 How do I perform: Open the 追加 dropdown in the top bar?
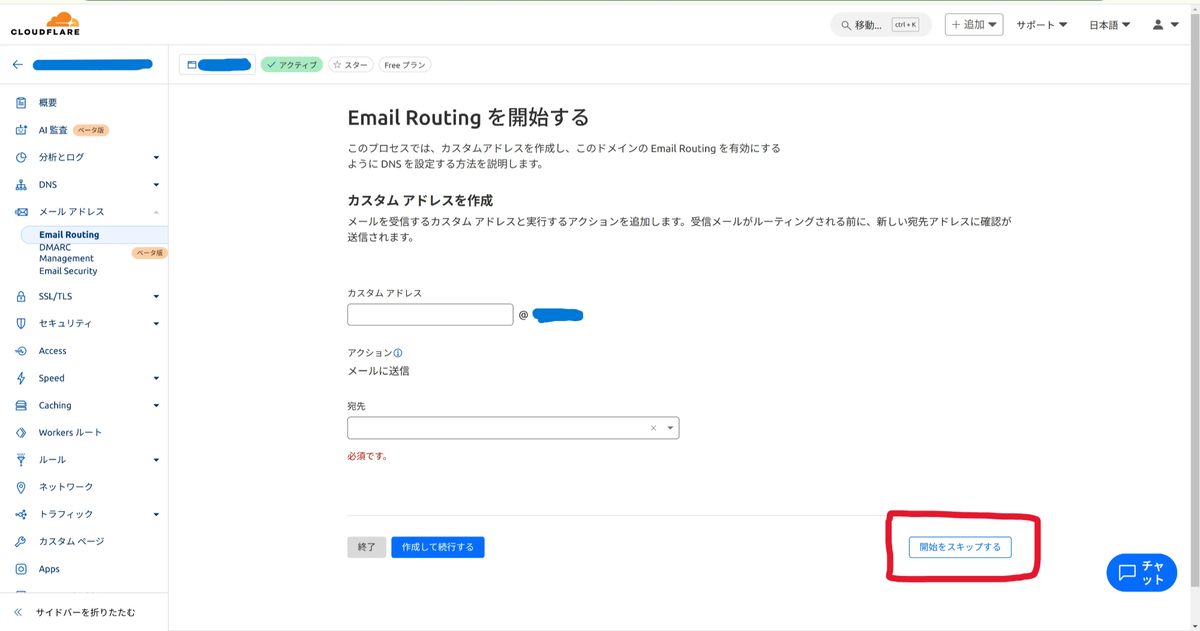[974, 24]
